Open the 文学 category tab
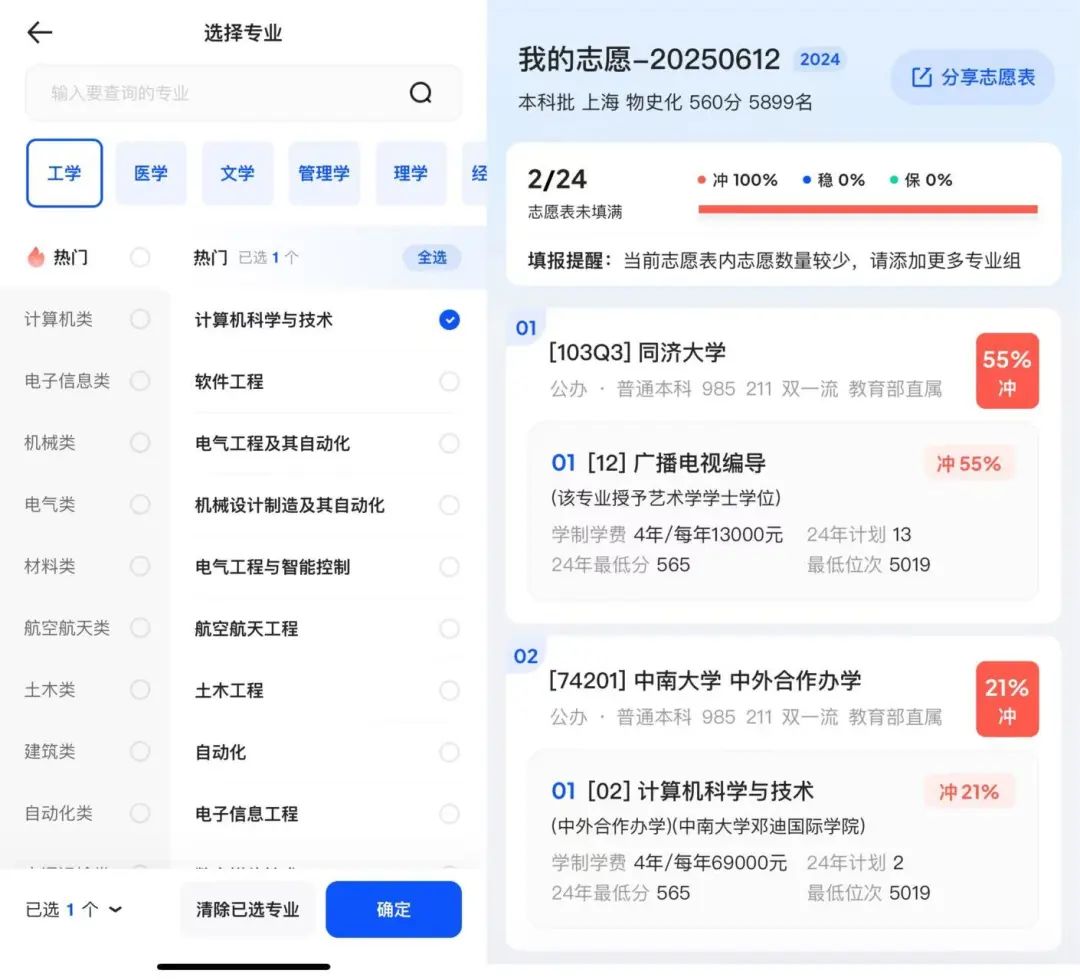This screenshot has height=980, width=1080. coord(238,173)
